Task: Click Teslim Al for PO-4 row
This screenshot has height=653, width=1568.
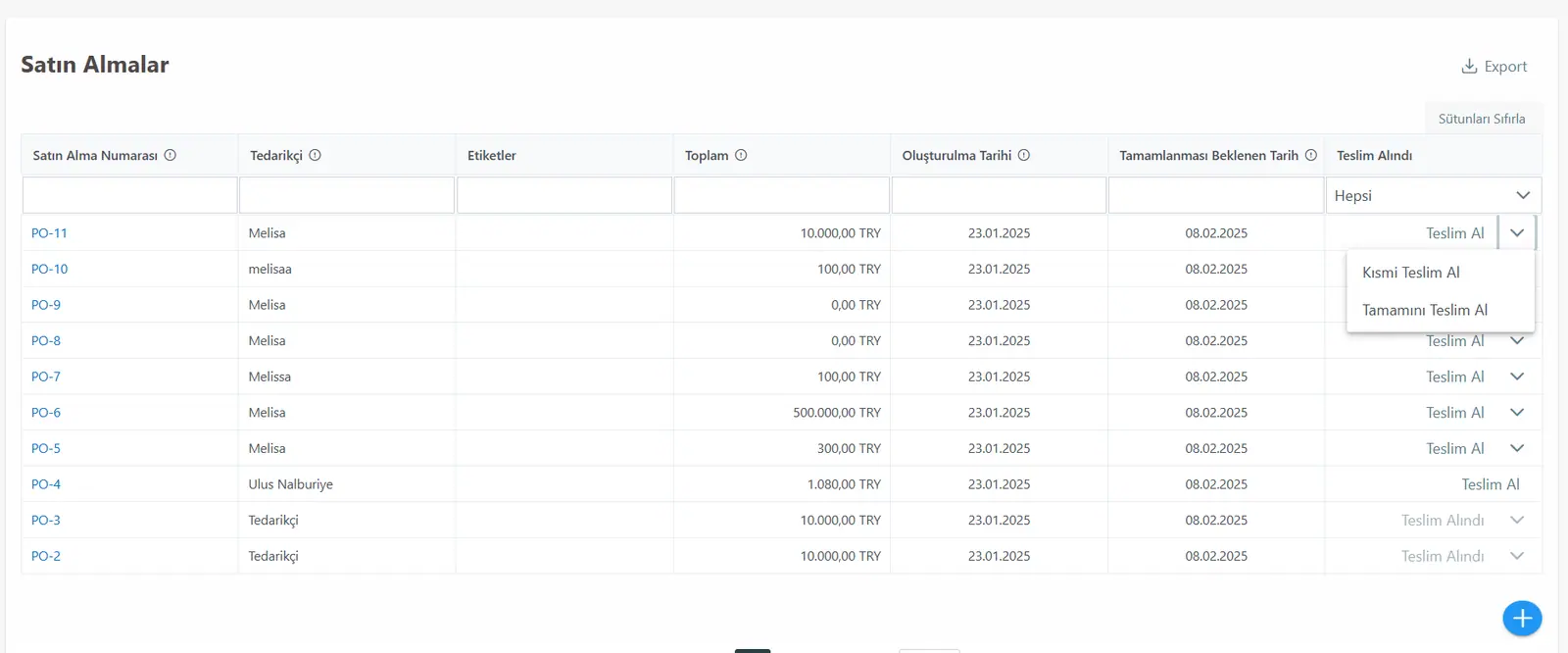Action: (1491, 484)
